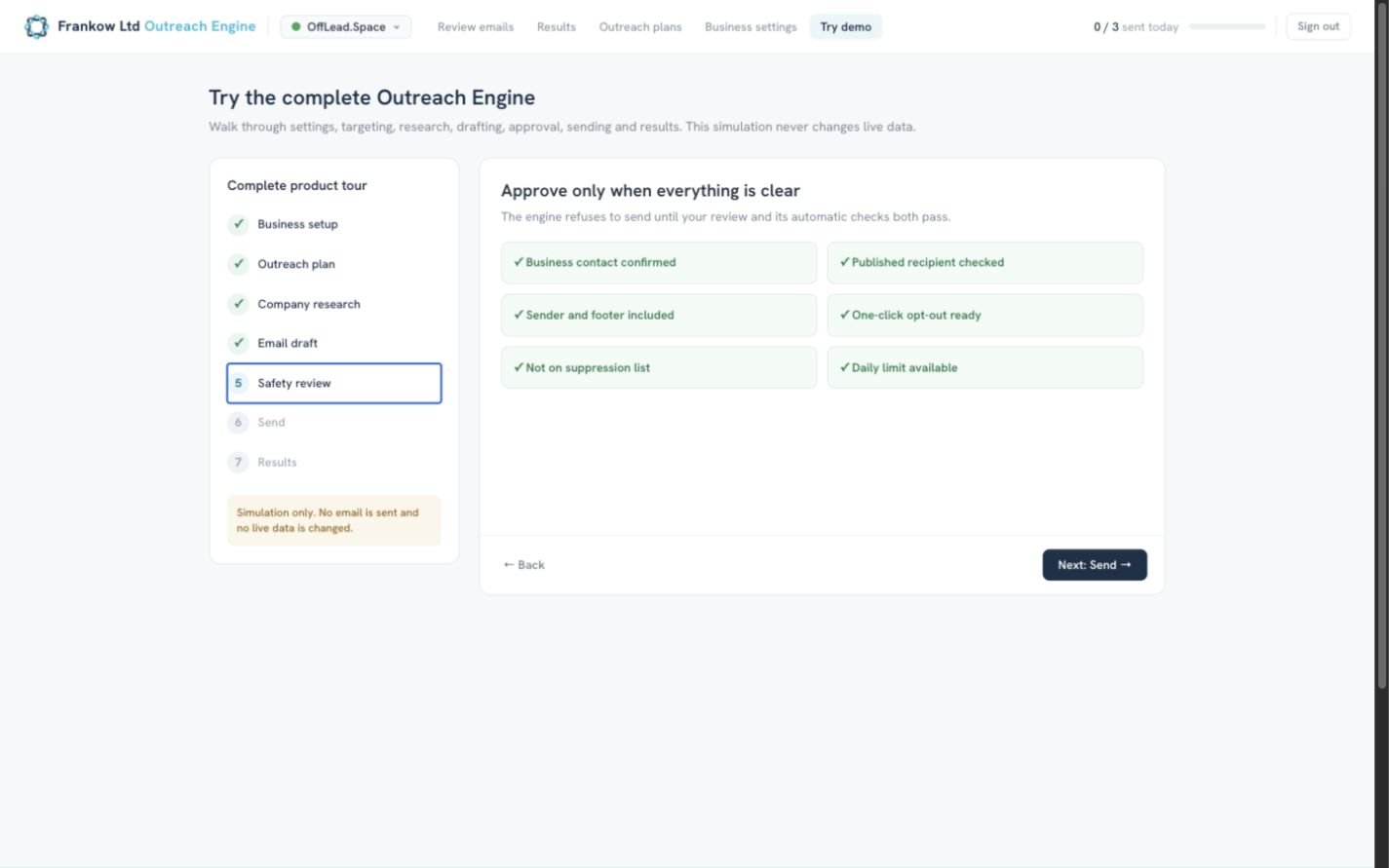1389x868 pixels.
Task: Select the Safety review step
Action: point(334,383)
